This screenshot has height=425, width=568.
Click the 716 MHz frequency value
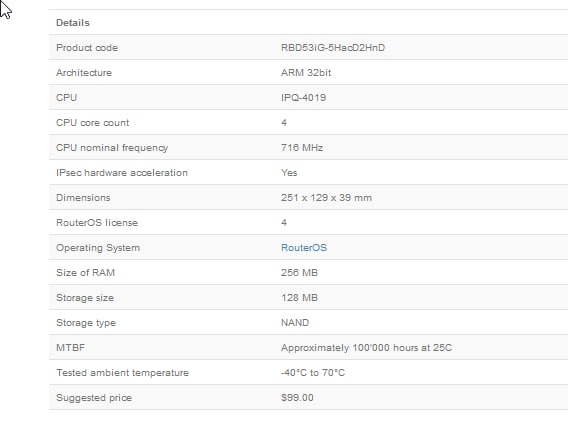tap(302, 147)
